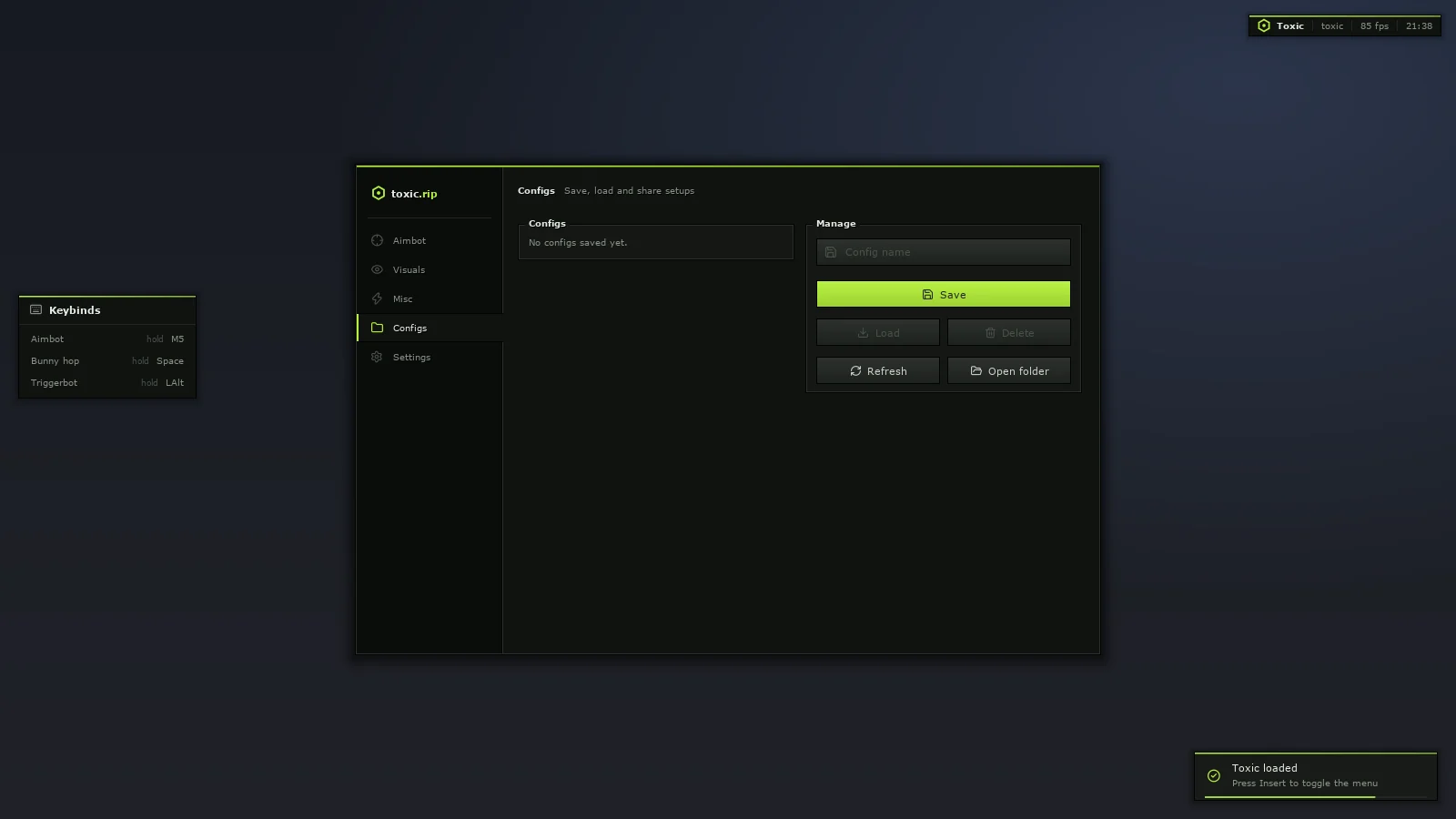This screenshot has height=819, width=1456.
Task: Click the Misc lightning bolt icon
Action: [x=377, y=298]
